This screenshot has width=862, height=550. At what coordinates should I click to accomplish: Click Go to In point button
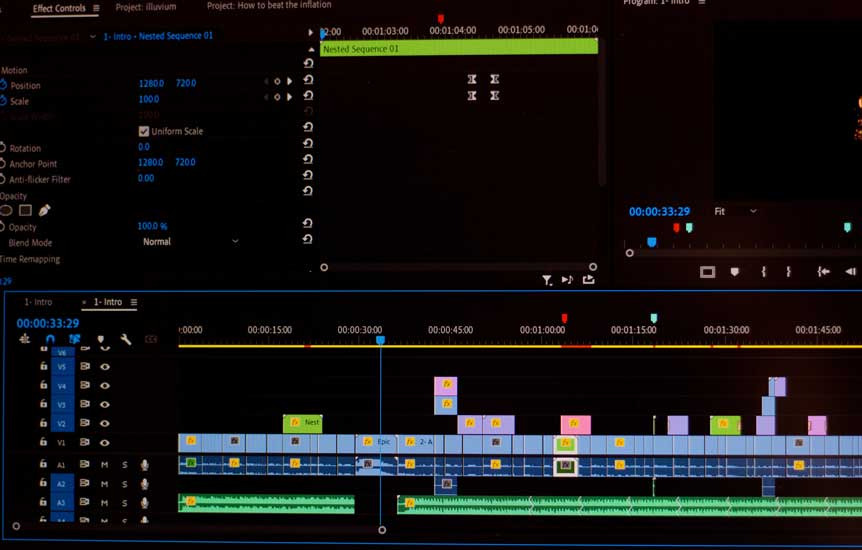[x=823, y=271]
